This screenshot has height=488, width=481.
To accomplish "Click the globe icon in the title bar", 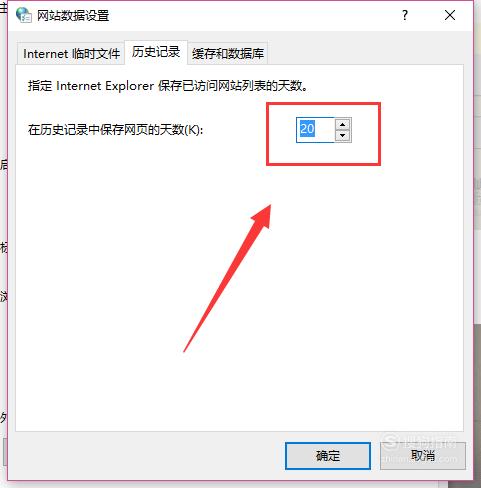I will (24, 15).
